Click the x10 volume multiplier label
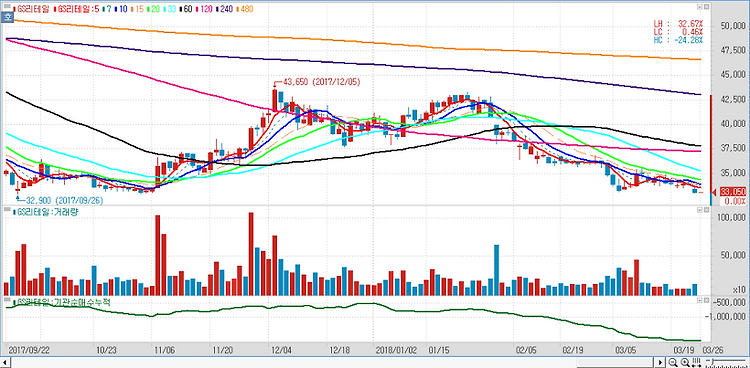Image resolution: width=750 pixels, height=368 pixels. 740,290
